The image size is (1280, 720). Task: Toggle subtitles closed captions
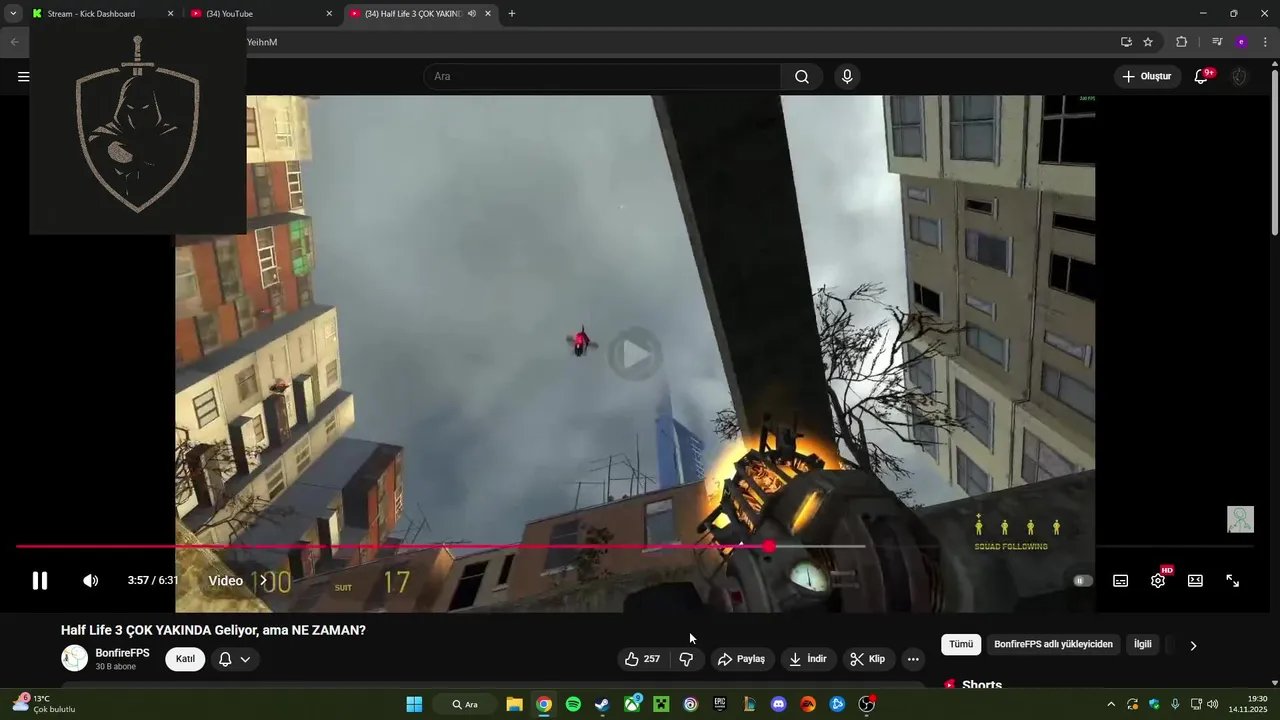click(x=1121, y=581)
